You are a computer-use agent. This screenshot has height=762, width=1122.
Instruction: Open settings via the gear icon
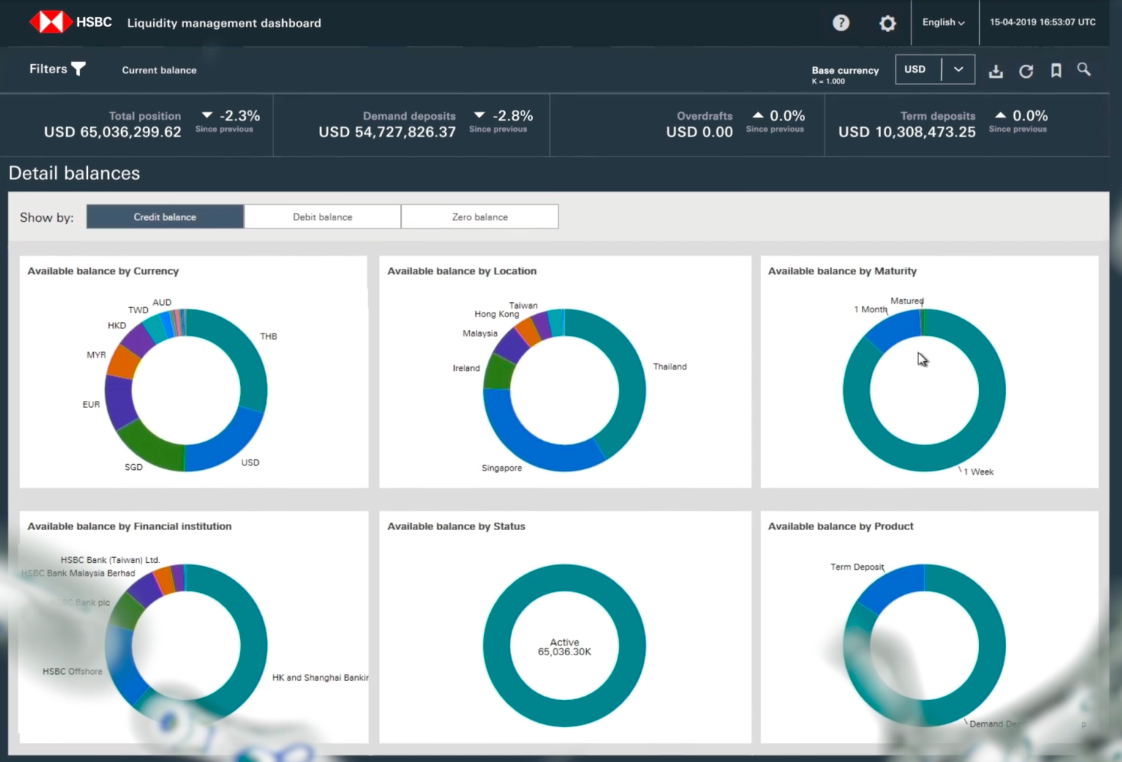887,23
